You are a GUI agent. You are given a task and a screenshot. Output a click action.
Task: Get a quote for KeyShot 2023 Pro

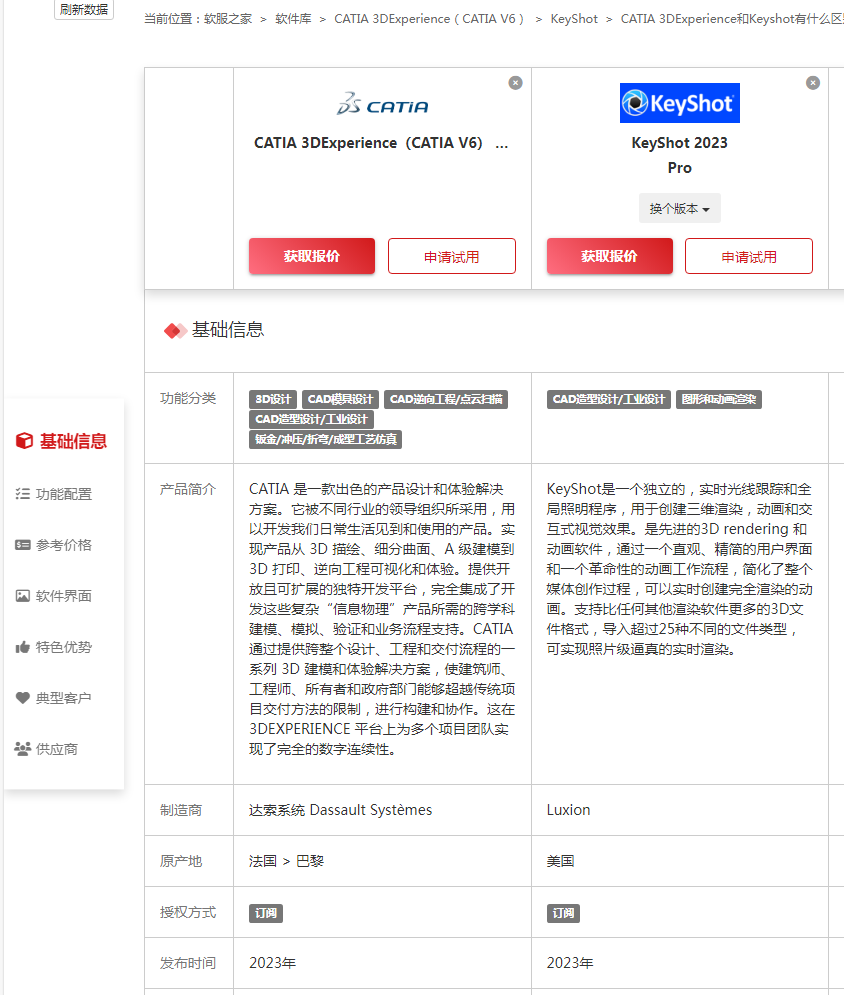[x=609, y=256]
